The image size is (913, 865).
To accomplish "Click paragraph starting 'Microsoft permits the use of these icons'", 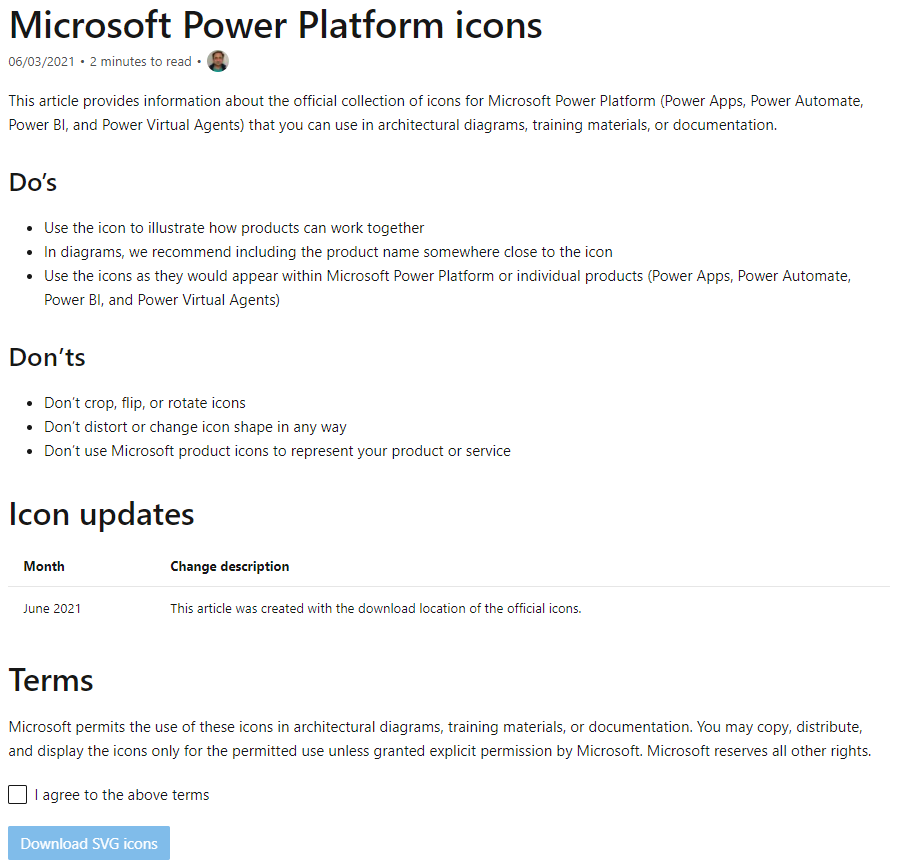I will [x=440, y=739].
